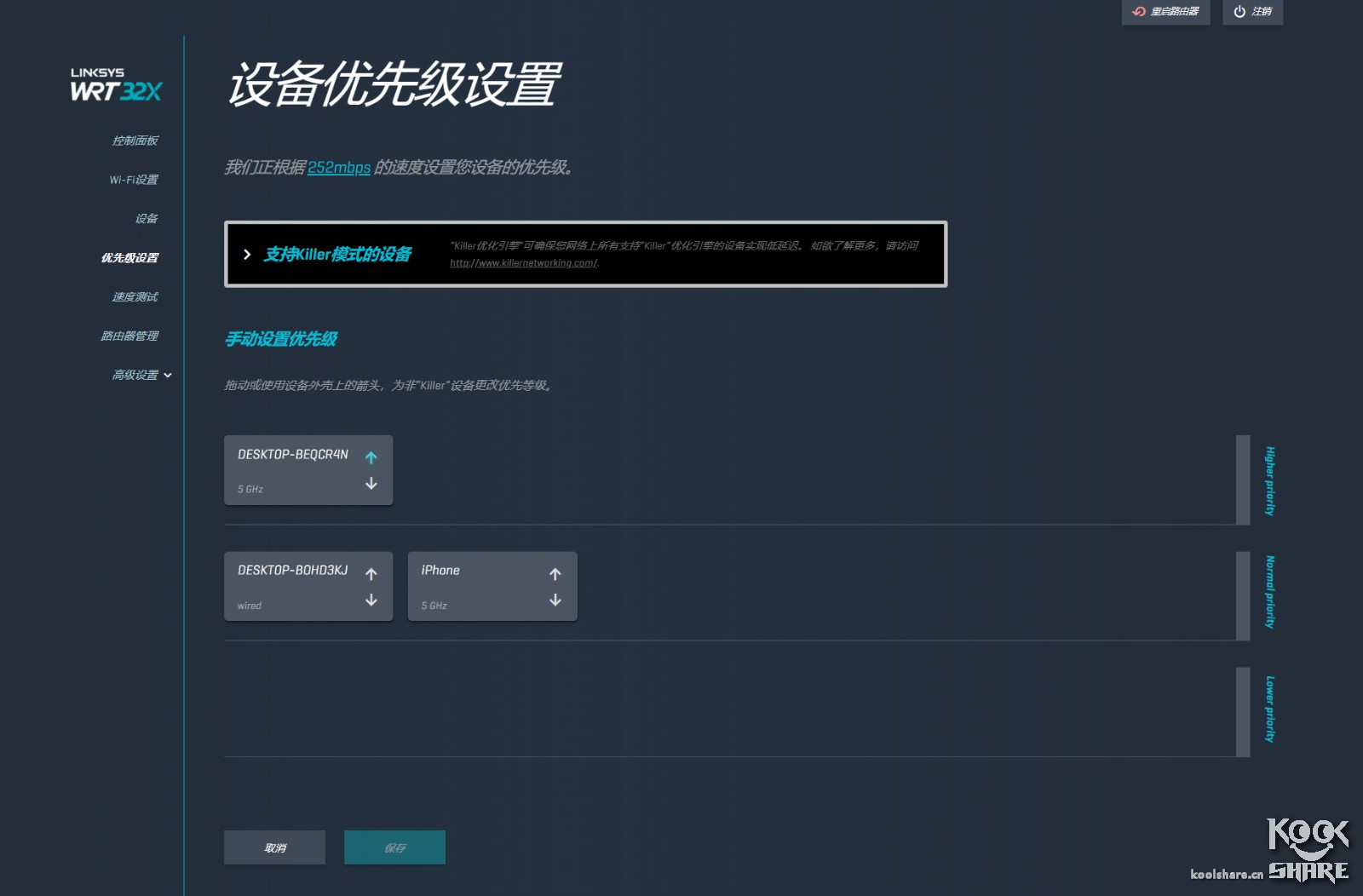Click the 重启路由器 restart icon
Screen dimensions: 1363x896
(x=1137, y=12)
